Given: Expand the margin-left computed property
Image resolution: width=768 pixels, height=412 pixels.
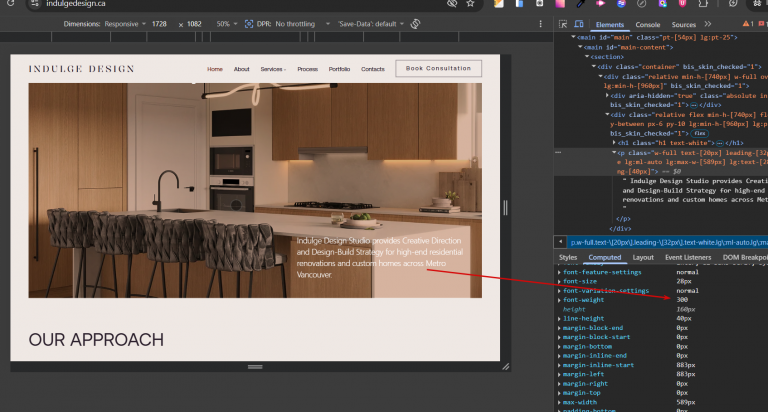Looking at the screenshot, I should pyautogui.click(x=559, y=374).
